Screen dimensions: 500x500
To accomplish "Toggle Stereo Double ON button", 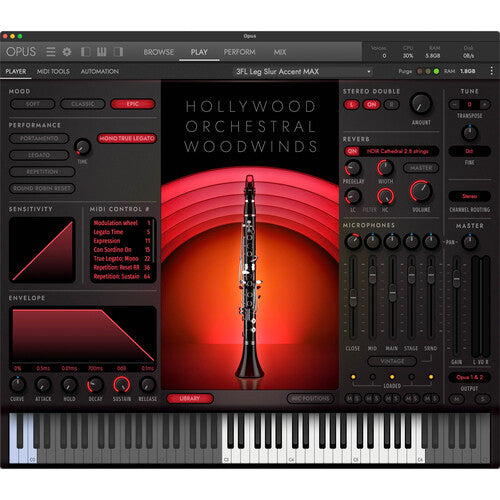I will (x=371, y=105).
